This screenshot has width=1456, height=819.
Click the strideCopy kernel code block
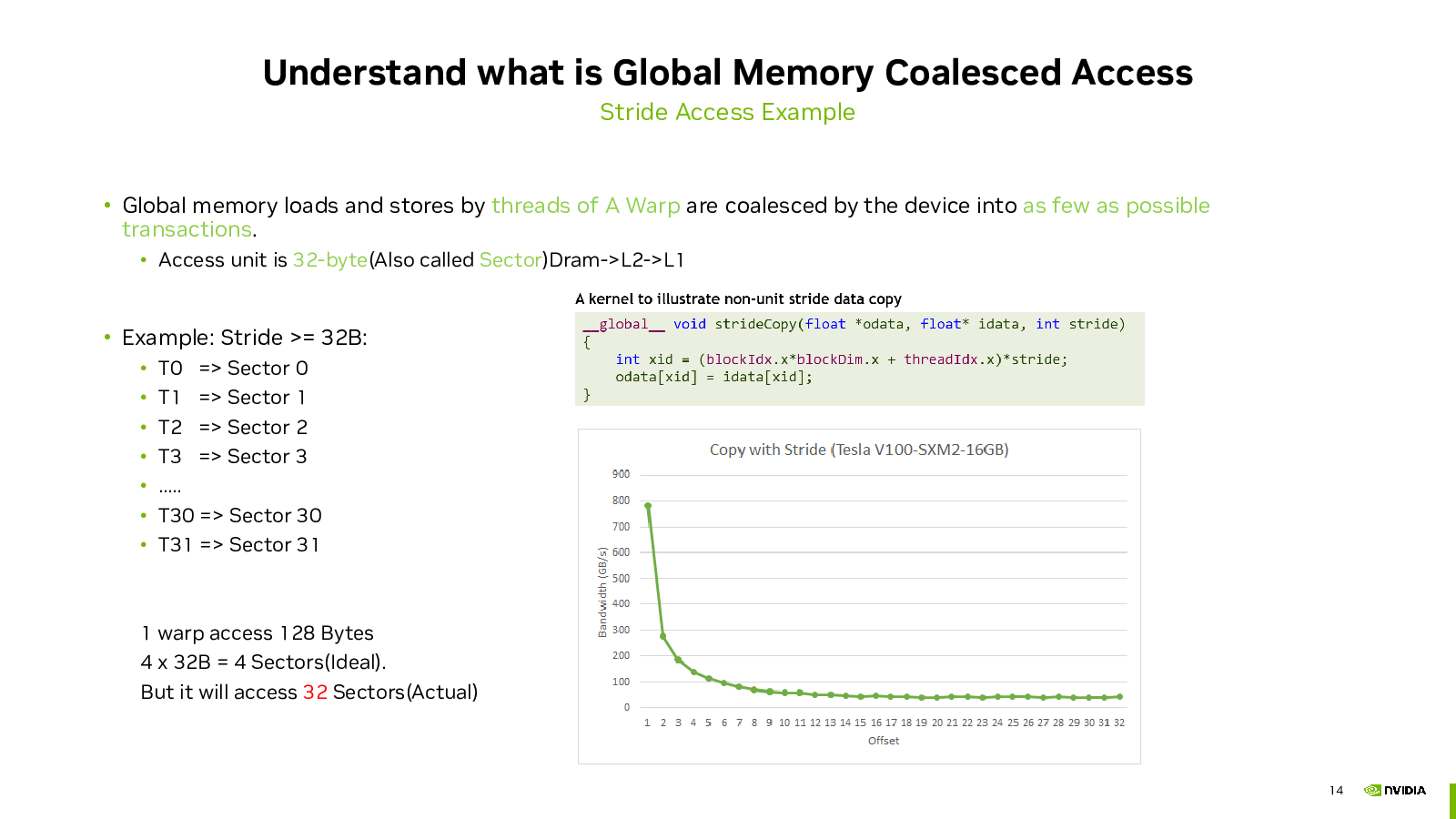(860, 359)
